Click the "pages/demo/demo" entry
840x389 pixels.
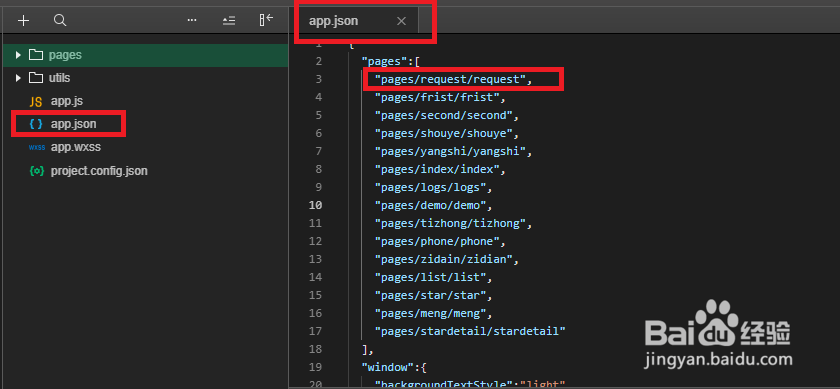click(x=434, y=205)
